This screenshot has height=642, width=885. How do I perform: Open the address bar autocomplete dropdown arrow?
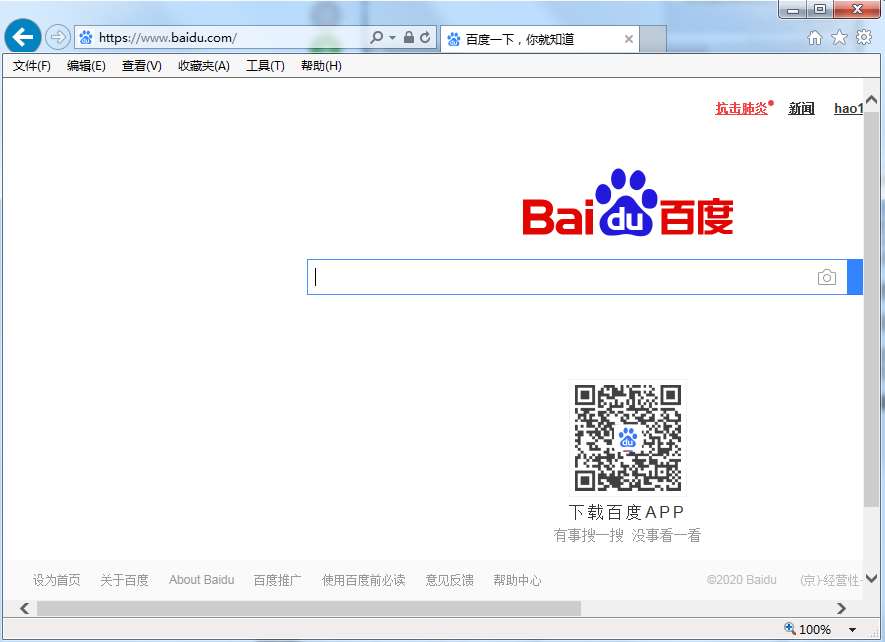392,38
